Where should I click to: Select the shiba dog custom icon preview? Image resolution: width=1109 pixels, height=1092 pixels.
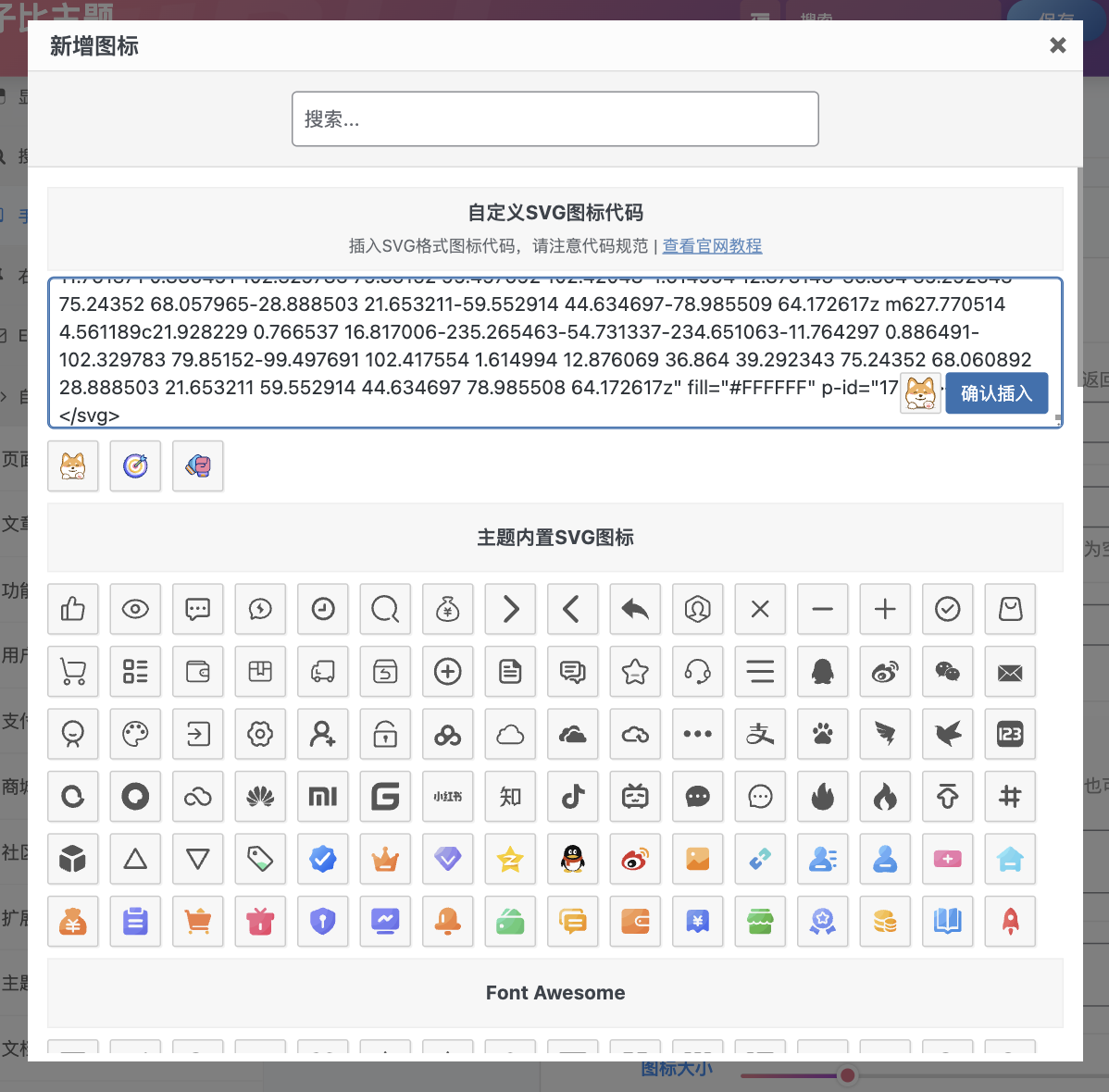[73, 465]
